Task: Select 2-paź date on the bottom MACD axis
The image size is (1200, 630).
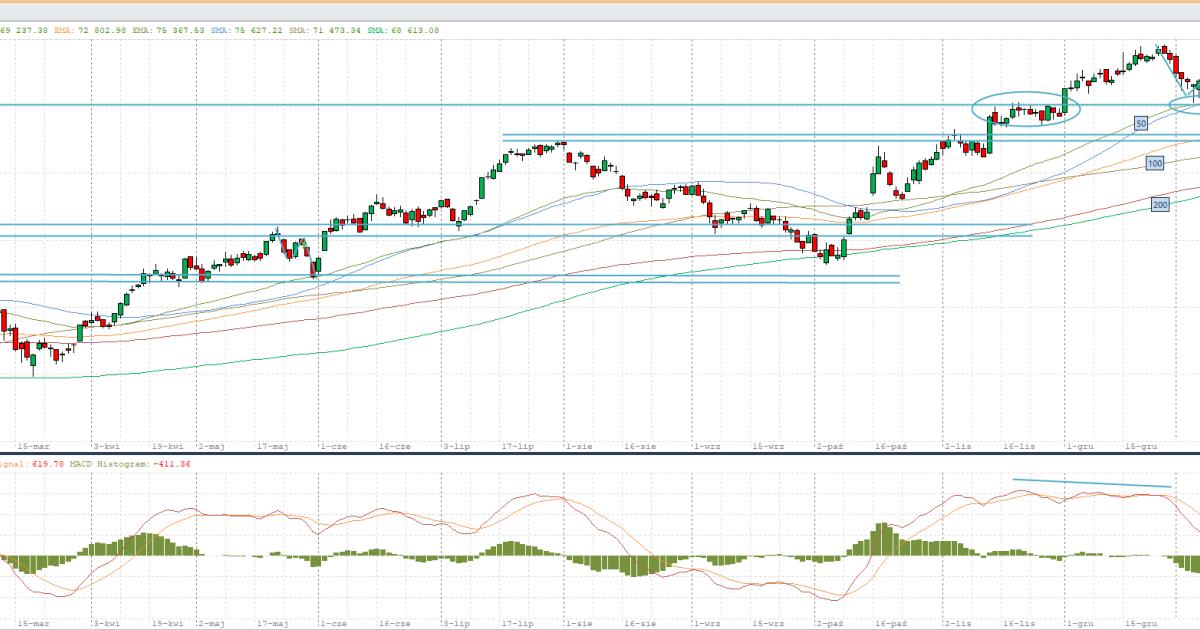Action: point(829,623)
